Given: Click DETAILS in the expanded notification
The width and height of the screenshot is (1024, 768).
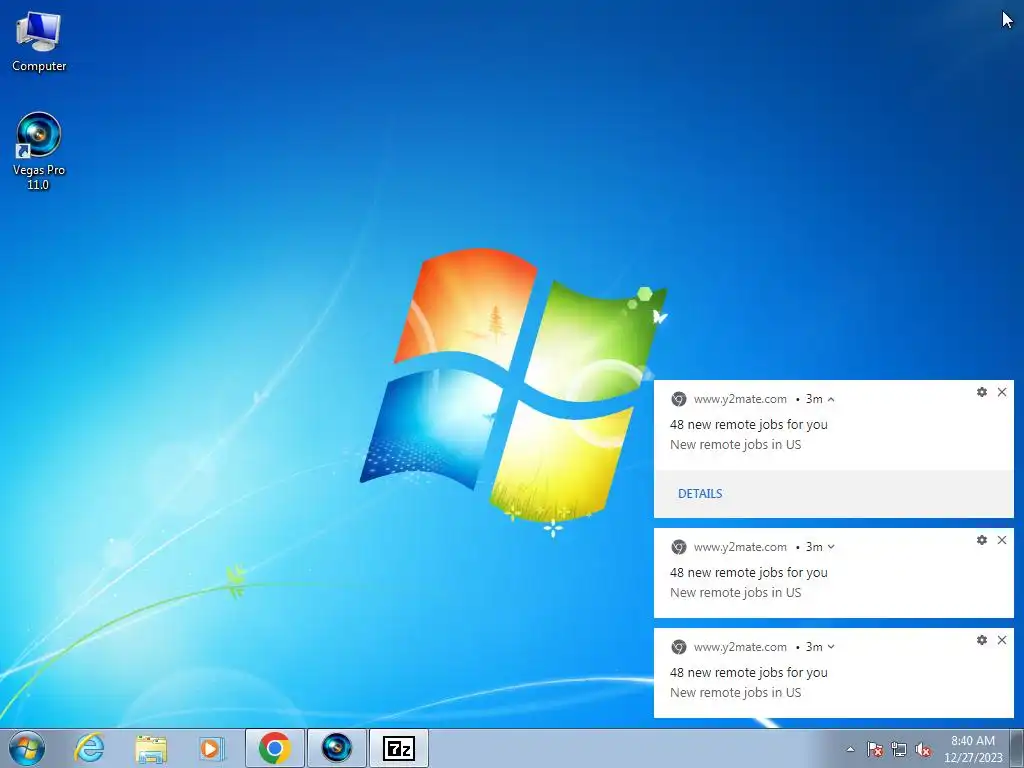Looking at the screenshot, I should coord(700,494).
